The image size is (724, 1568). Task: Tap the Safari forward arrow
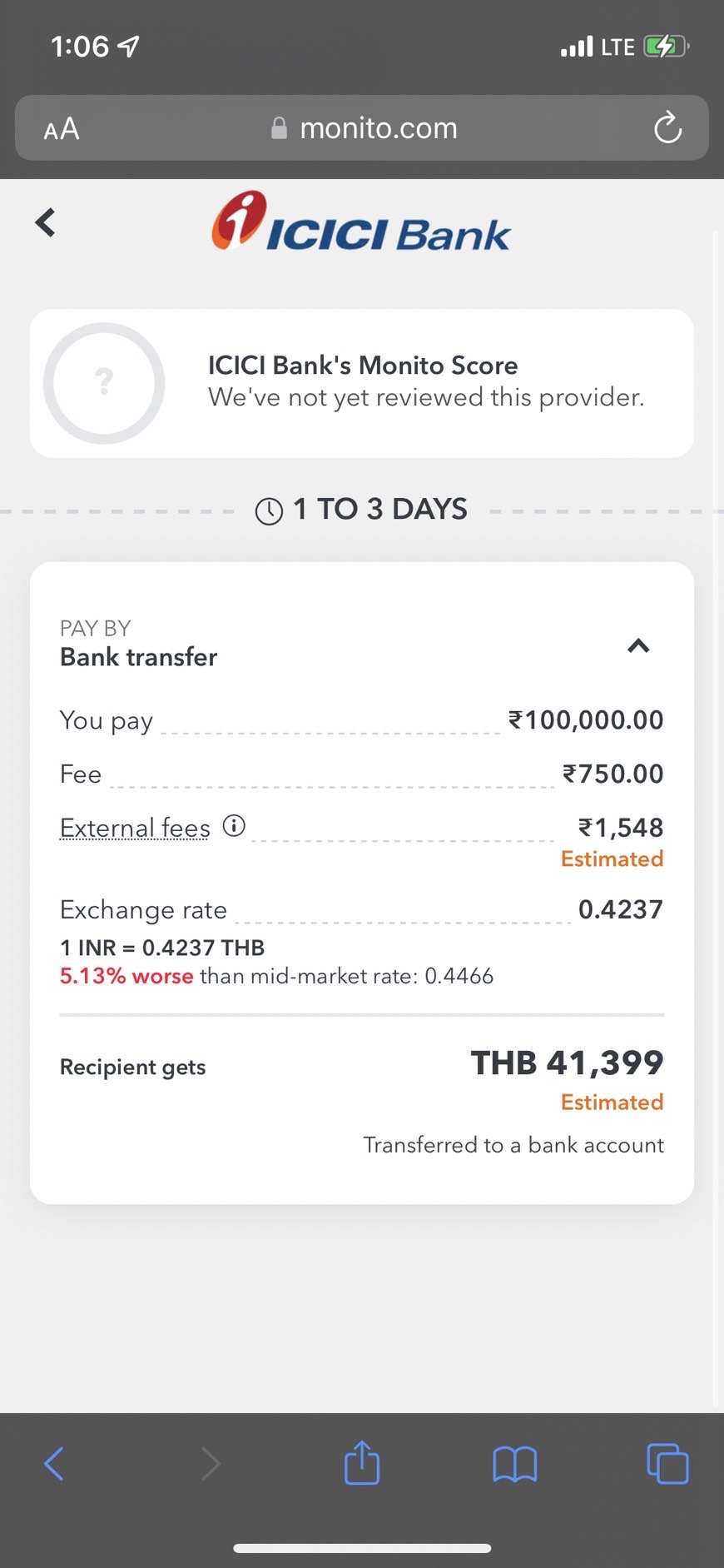[210, 1464]
